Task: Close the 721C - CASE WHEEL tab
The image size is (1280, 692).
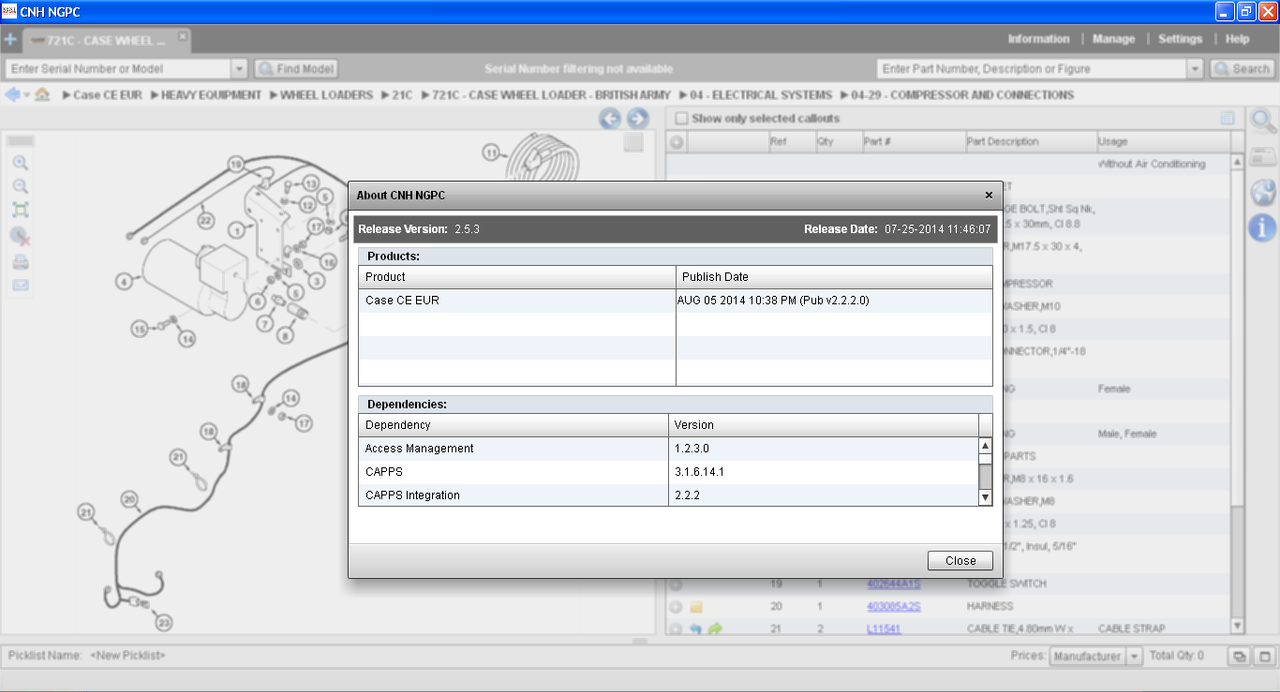Action: [x=182, y=36]
